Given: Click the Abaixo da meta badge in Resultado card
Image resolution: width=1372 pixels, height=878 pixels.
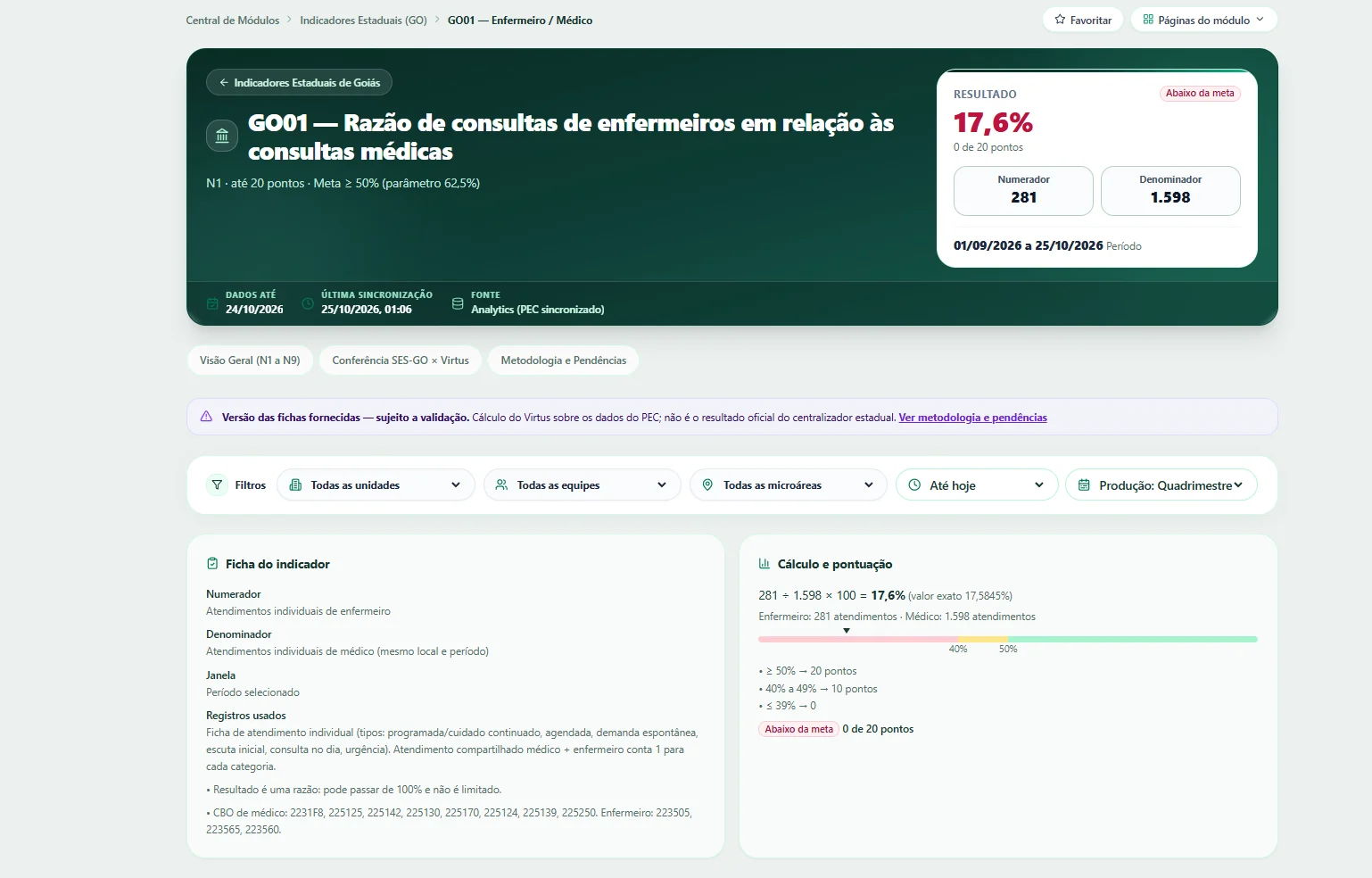Looking at the screenshot, I should 1200,94.
